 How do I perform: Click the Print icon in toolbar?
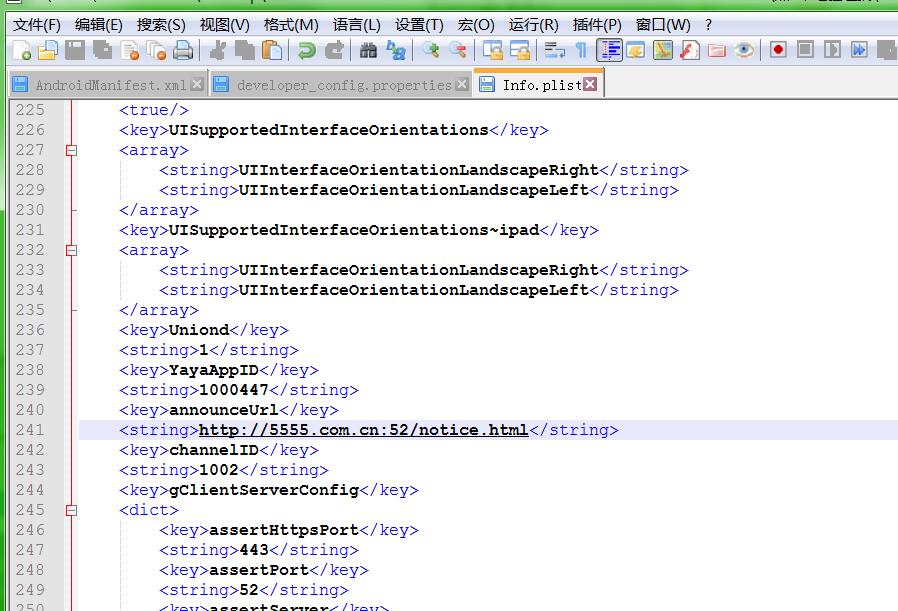coord(183,50)
